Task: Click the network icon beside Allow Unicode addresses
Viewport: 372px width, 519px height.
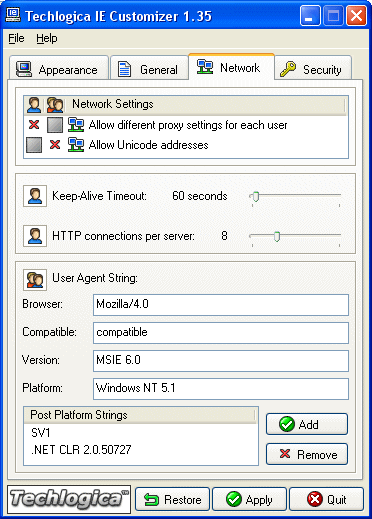Action: coord(76,145)
